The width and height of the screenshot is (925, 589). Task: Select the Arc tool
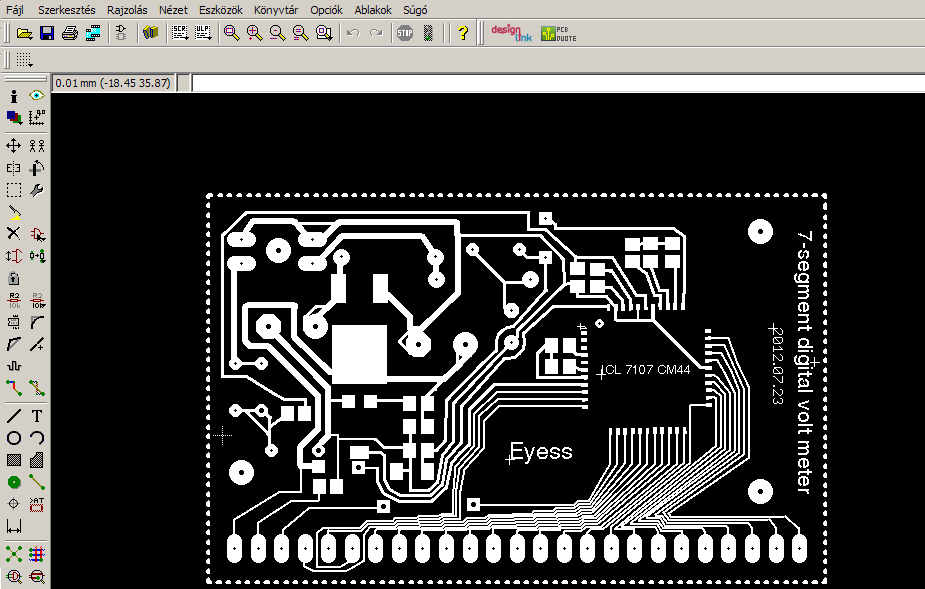point(37,438)
